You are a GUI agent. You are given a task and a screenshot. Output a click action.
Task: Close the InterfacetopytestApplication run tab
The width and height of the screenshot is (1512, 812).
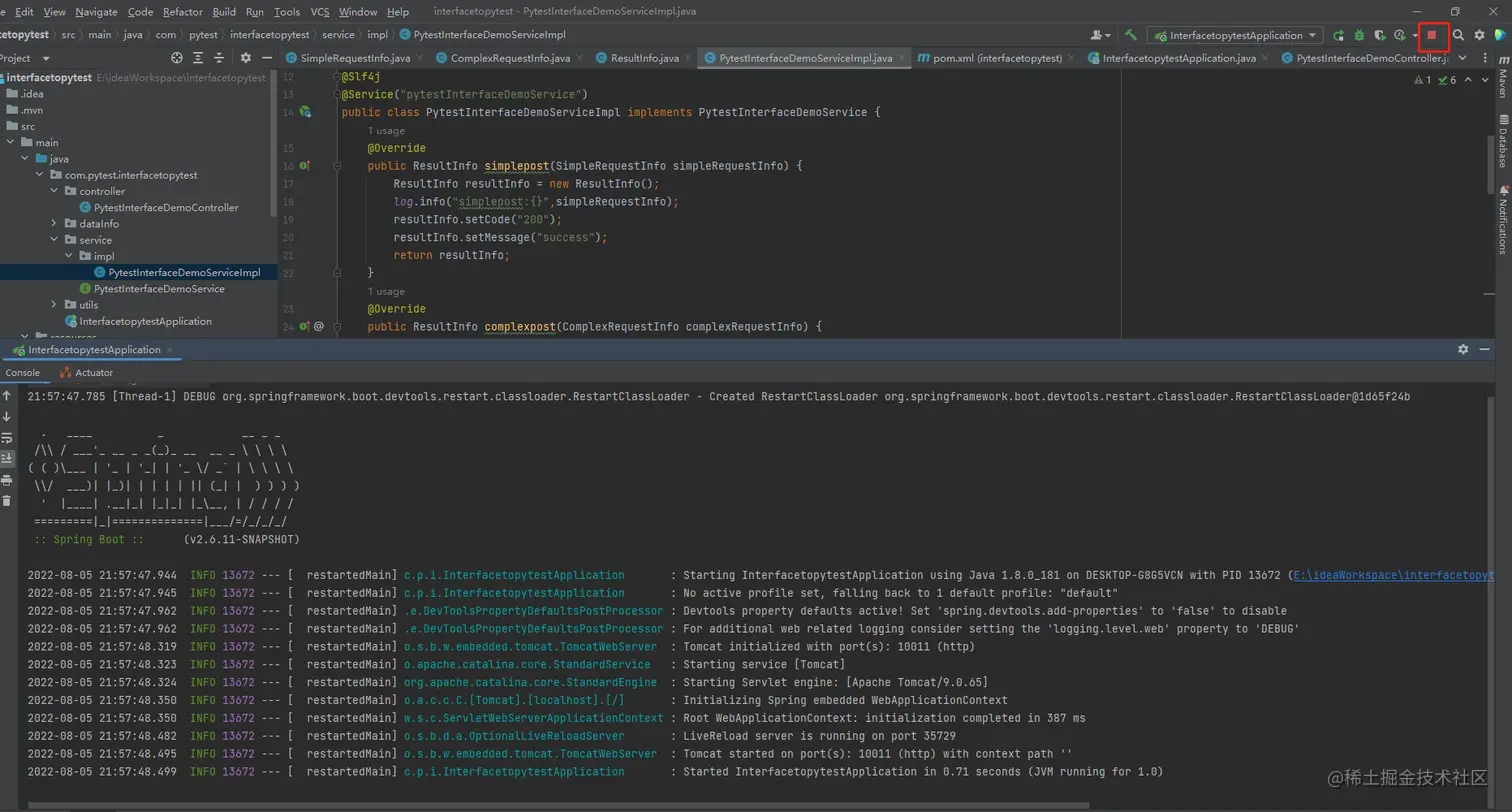tap(169, 350)
